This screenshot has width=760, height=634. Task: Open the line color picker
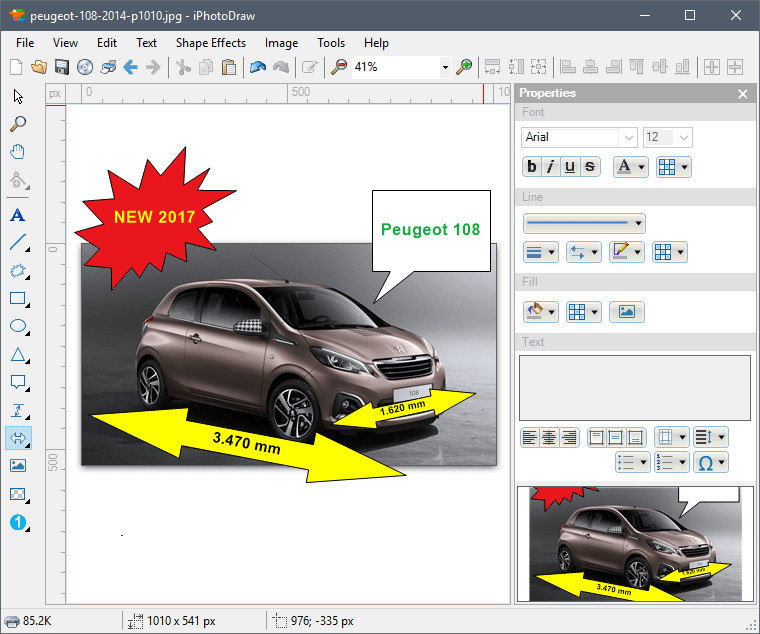[627, 252]
